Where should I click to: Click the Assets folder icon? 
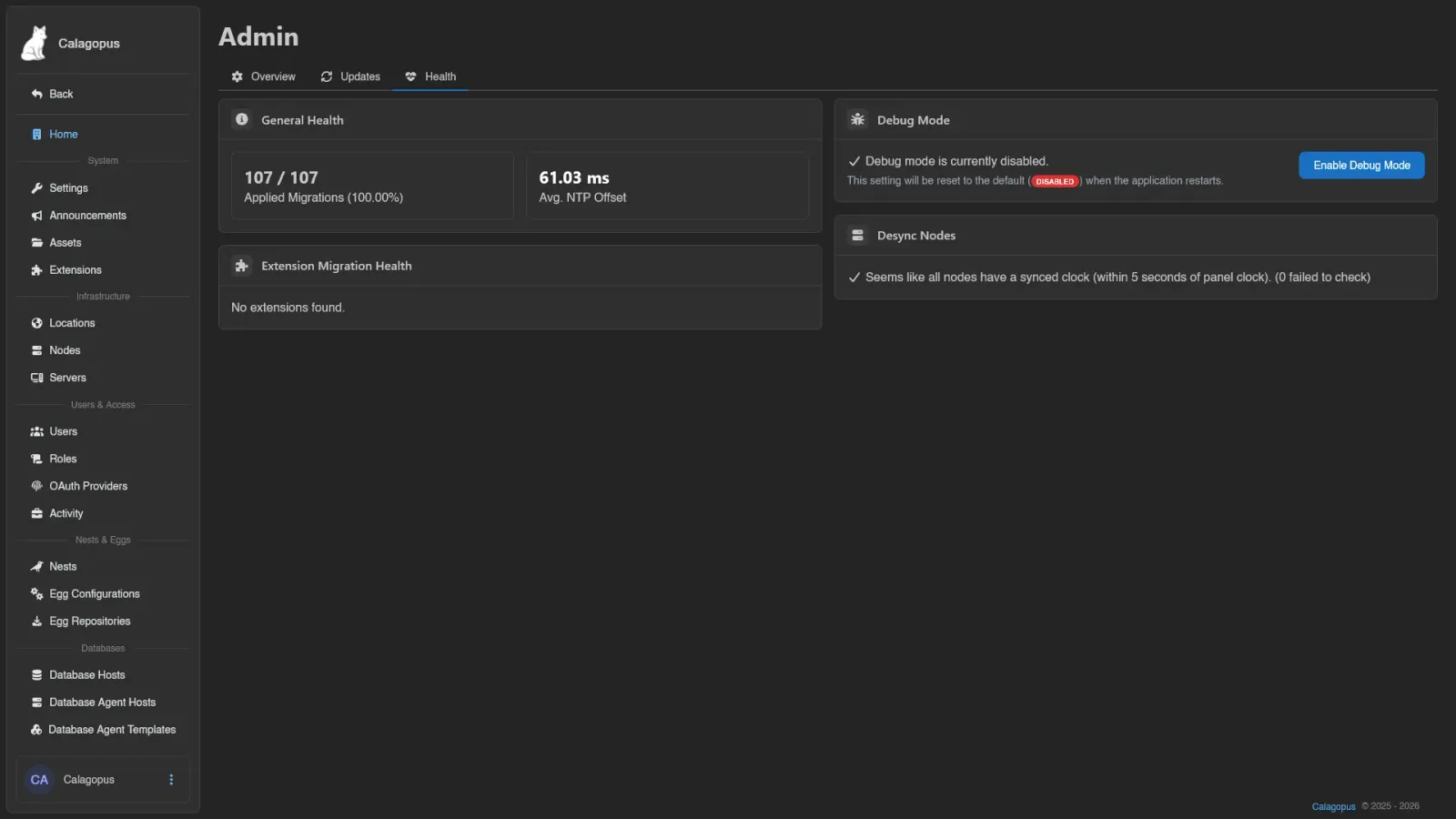pos(37,243)
